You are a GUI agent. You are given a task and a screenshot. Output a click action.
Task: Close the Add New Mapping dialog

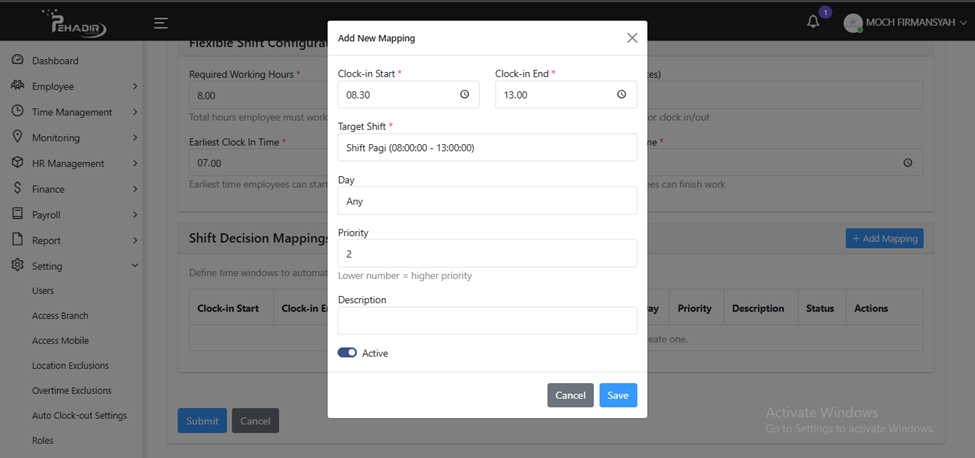[x=632, y=38]
